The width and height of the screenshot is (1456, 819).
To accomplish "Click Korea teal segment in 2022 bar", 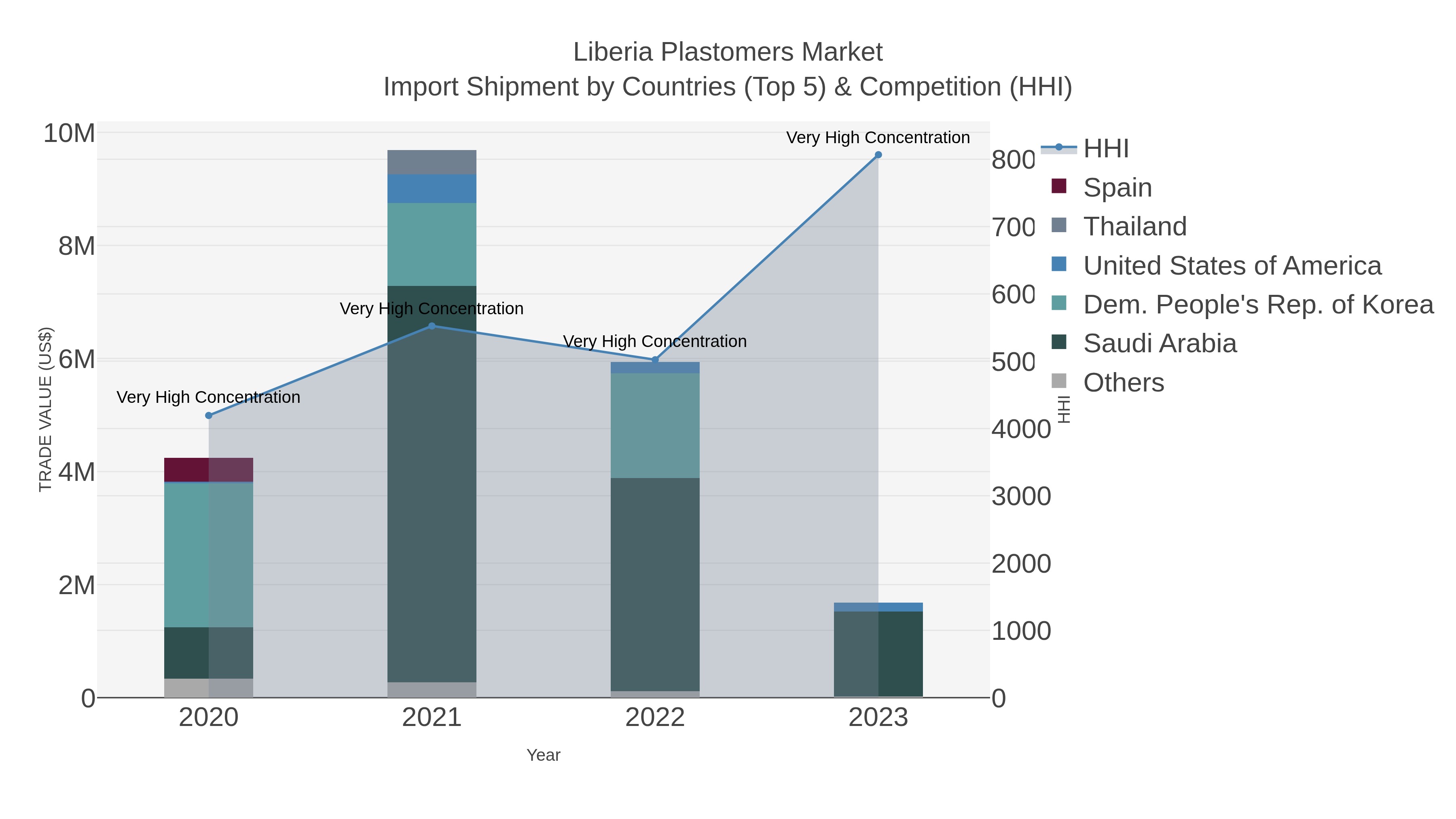I will point(655,425).
